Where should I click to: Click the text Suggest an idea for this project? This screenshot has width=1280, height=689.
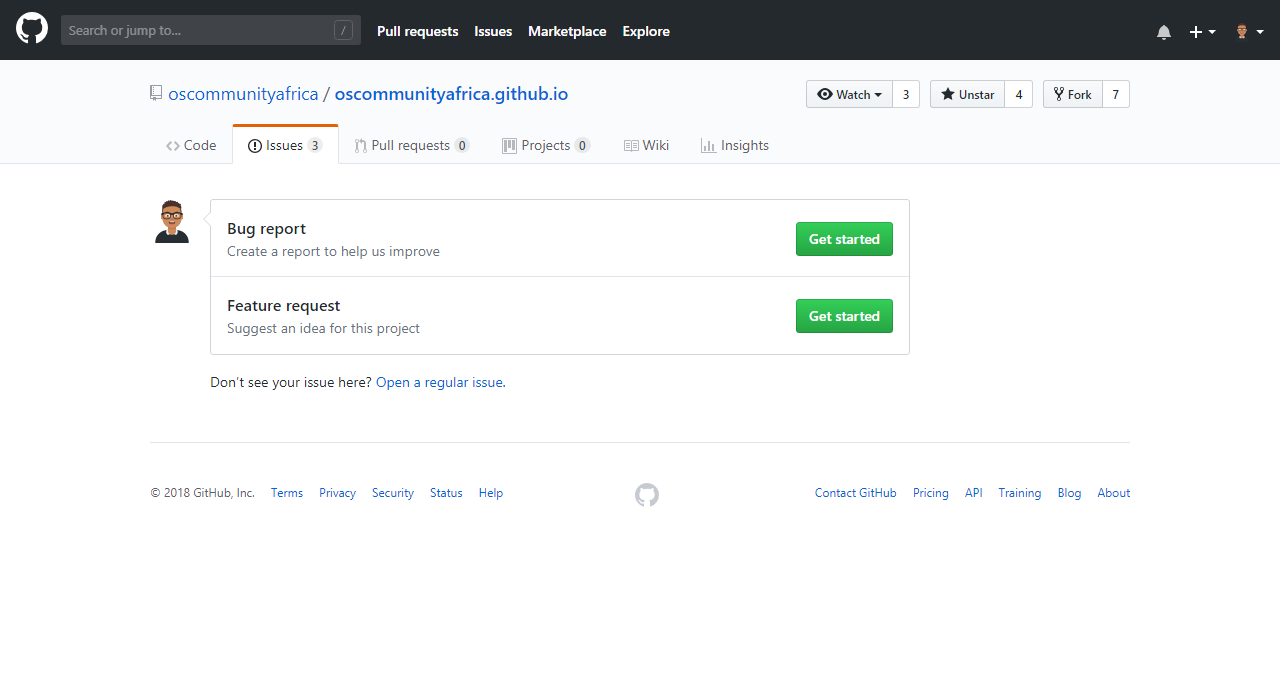click(x=323, y=328)
